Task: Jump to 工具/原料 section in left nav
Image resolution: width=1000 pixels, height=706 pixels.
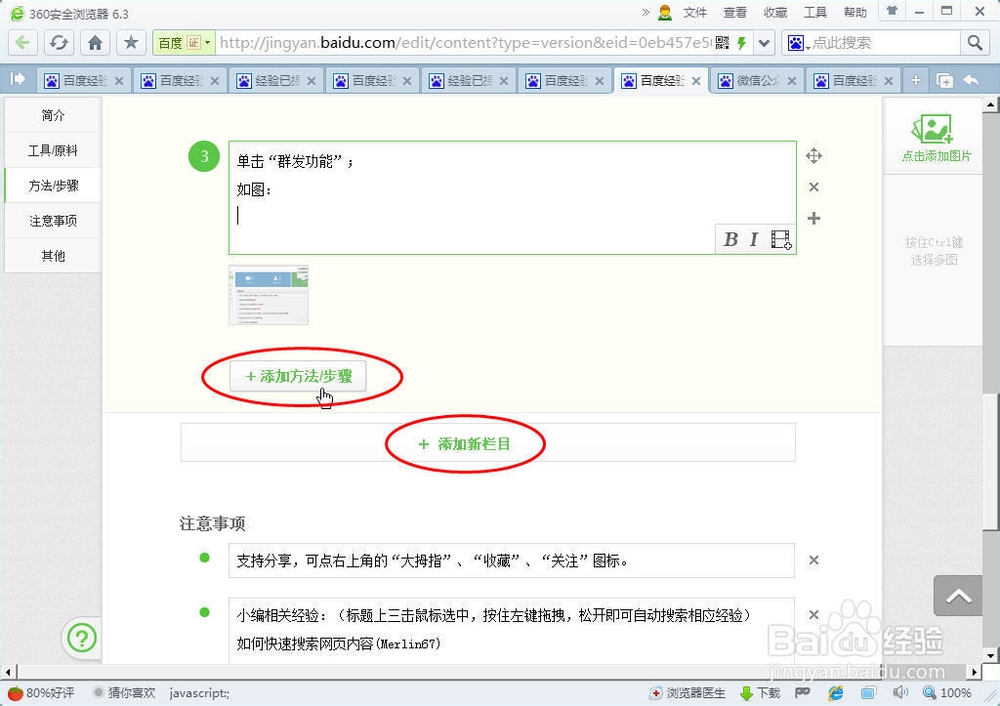Action: pos(53,151)
